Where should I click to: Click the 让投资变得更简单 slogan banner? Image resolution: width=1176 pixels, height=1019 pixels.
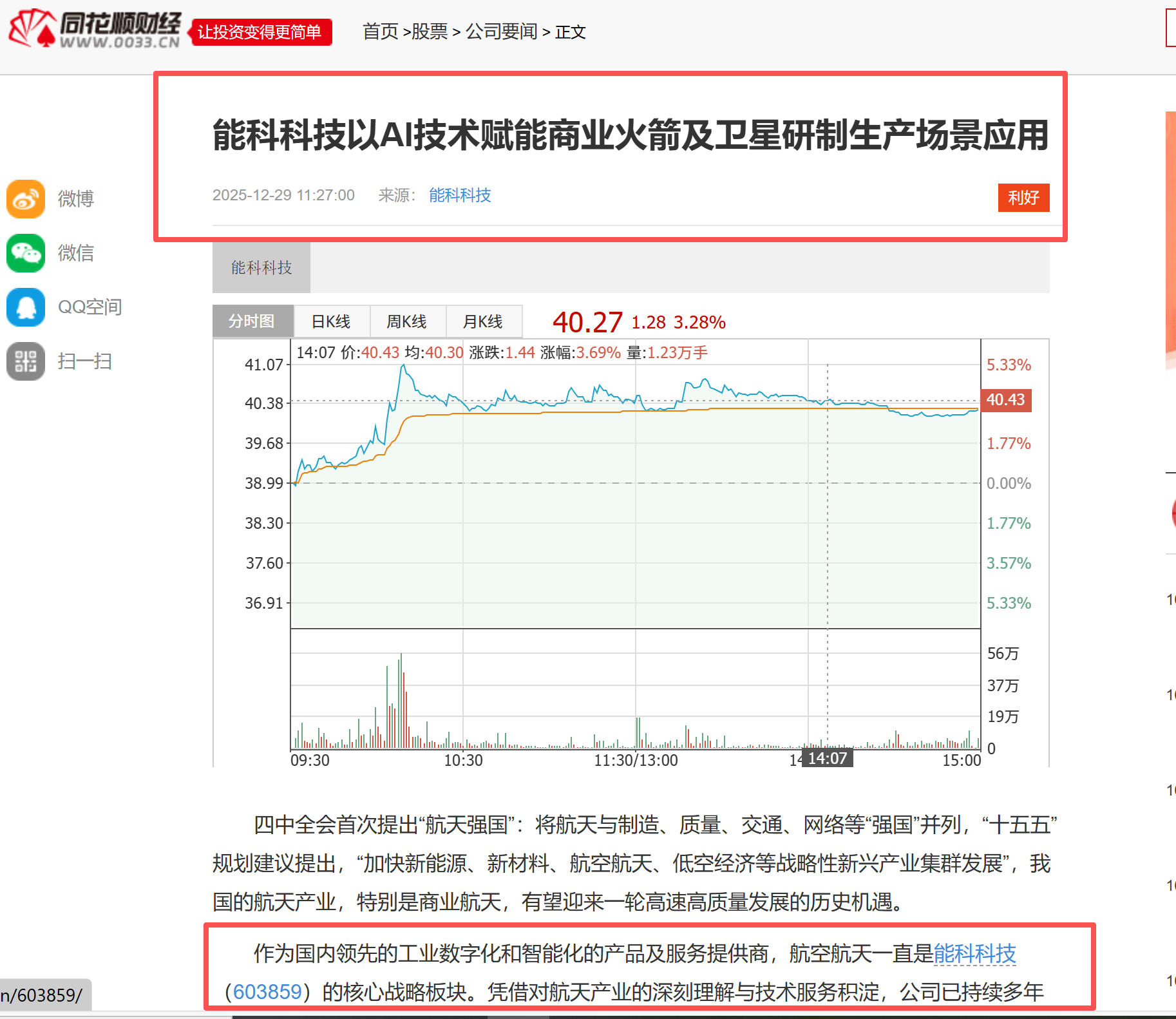click(x=260, y=32)
